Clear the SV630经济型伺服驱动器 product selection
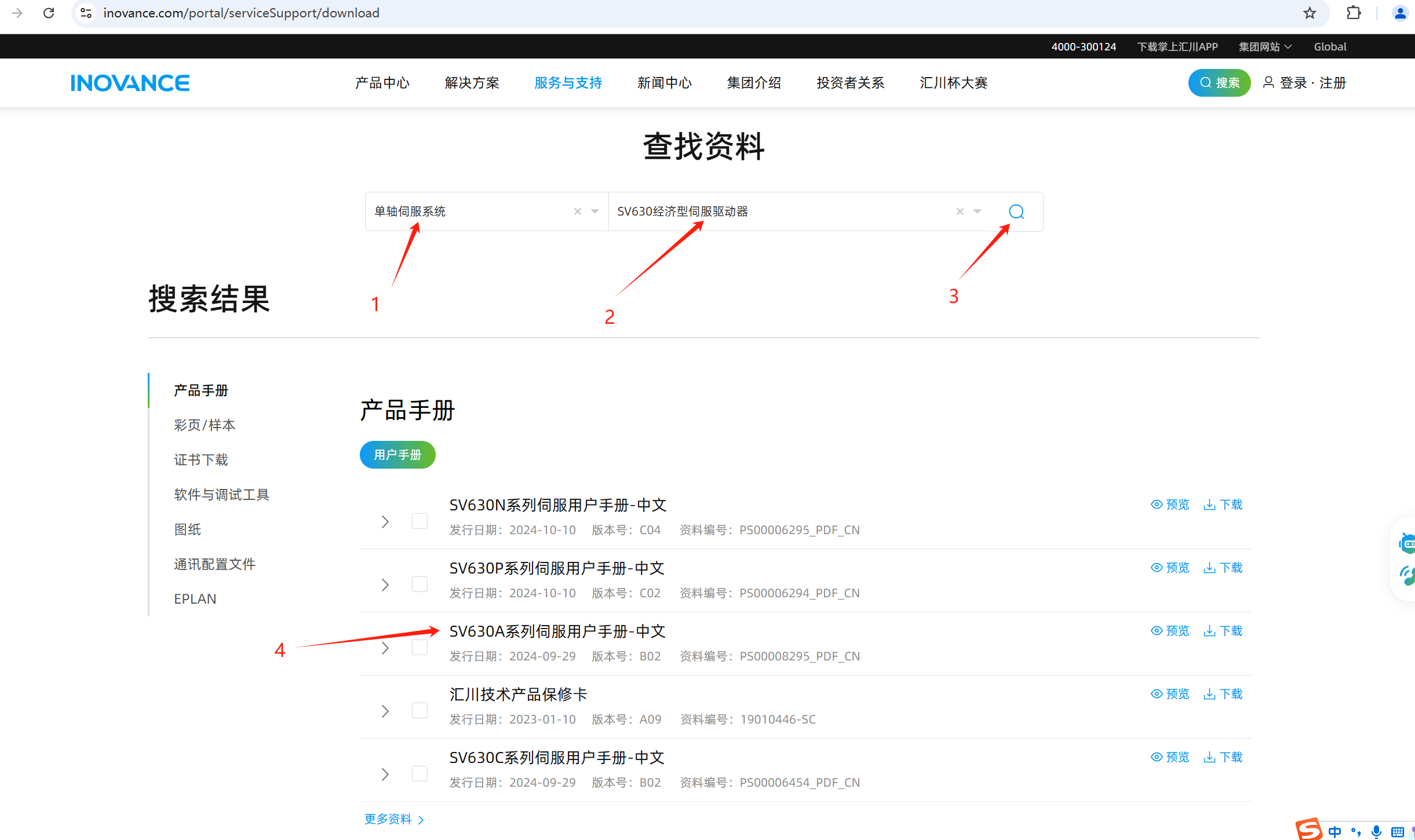Image resolution: width=1415 pixels, height=840 pixels. pos(960,211)
